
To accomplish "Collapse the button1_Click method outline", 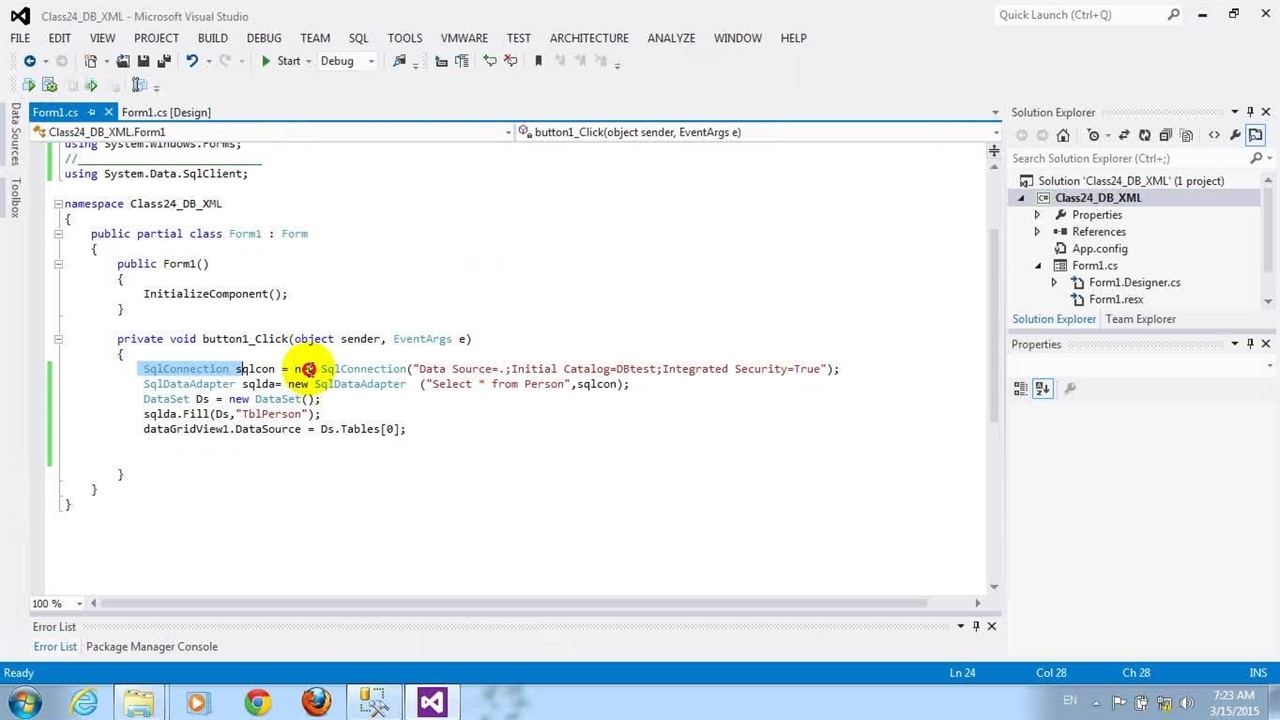I will tap(58, 339).
